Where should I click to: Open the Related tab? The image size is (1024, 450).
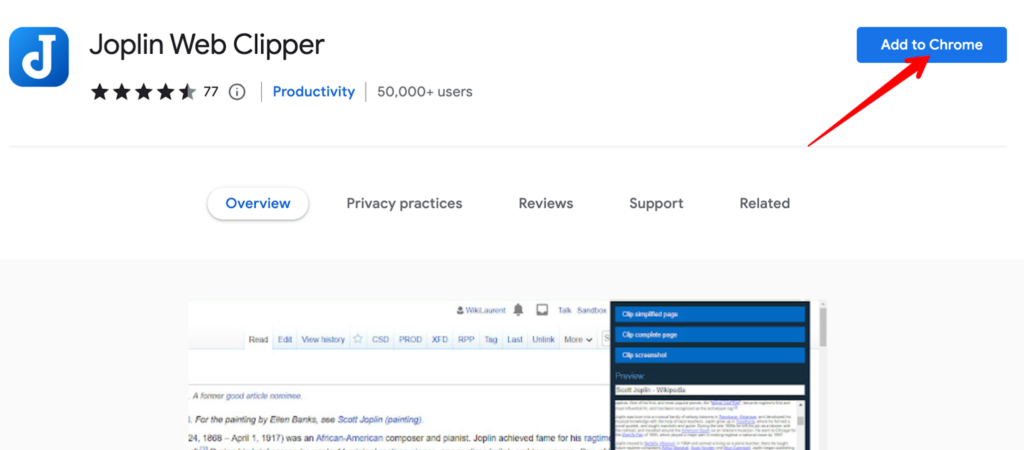click(x=765, y=203)
